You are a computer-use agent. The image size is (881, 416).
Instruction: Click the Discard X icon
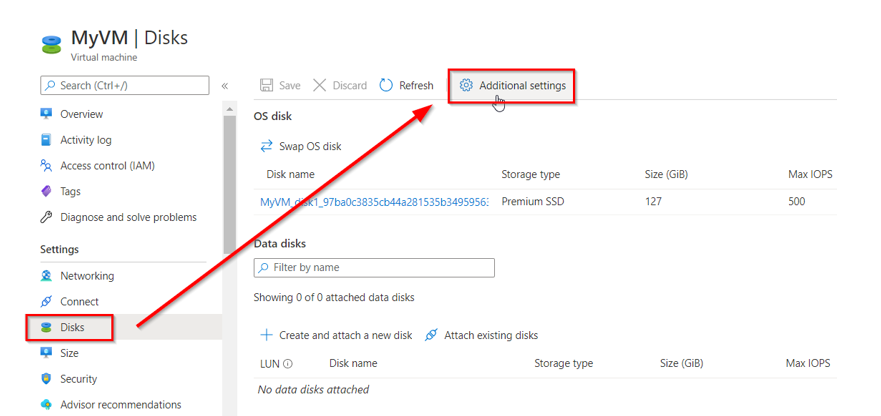(x=320, y=86)
